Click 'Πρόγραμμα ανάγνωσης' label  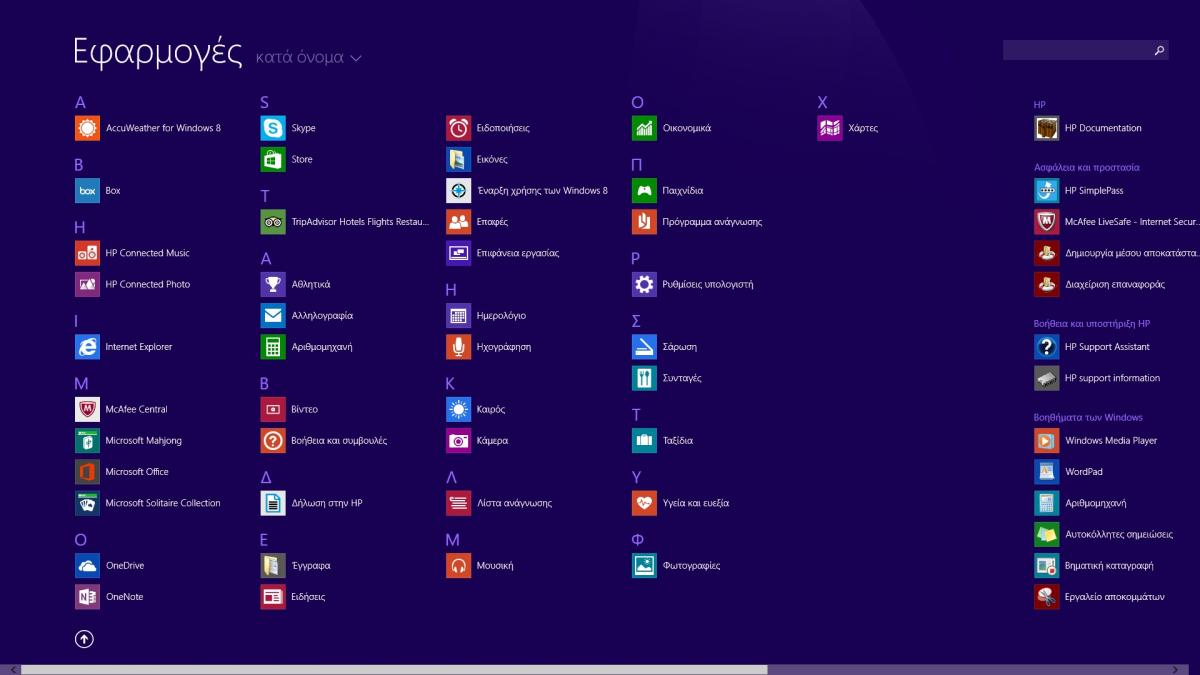pos(712,222)
